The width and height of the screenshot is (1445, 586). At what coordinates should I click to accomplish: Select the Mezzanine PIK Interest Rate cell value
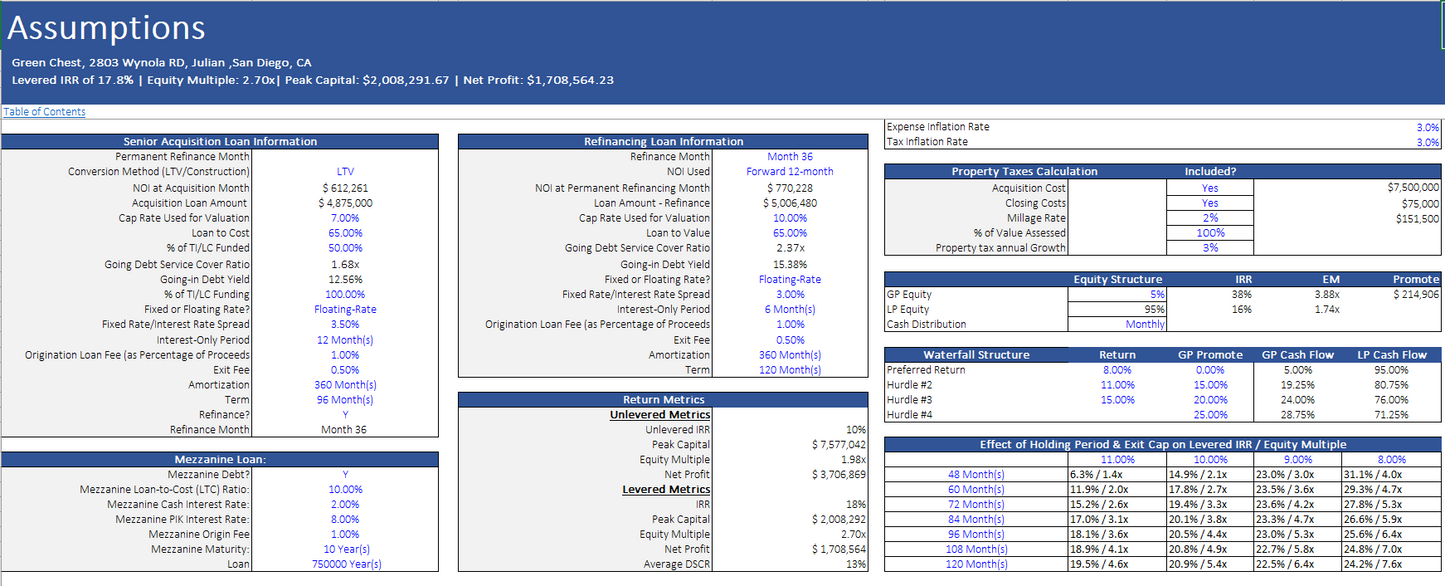(x=345, y=519)
